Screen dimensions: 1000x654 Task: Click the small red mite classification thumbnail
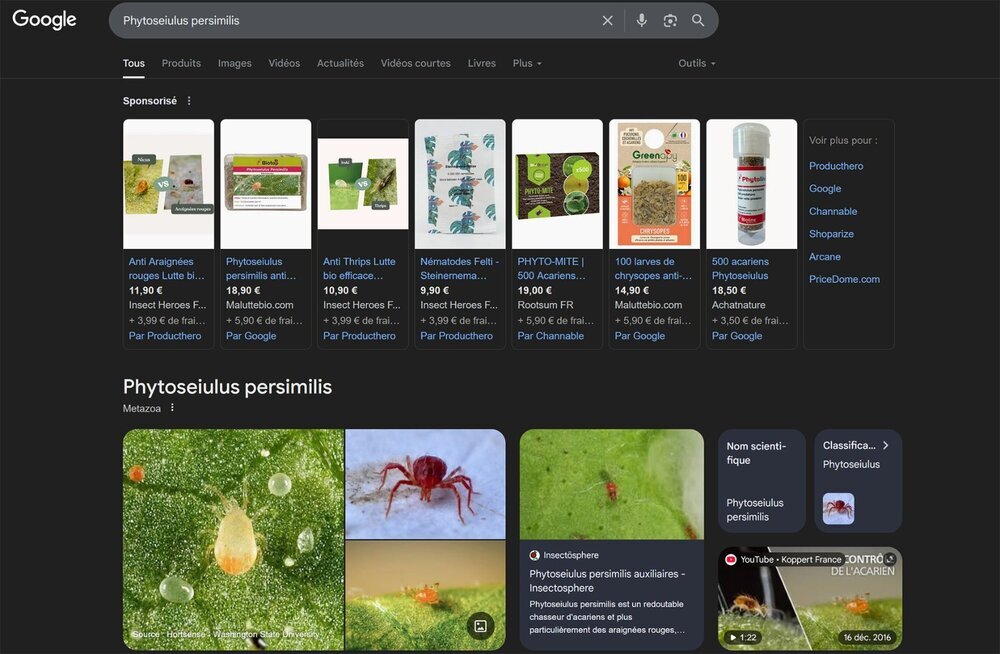pos(838,509)
